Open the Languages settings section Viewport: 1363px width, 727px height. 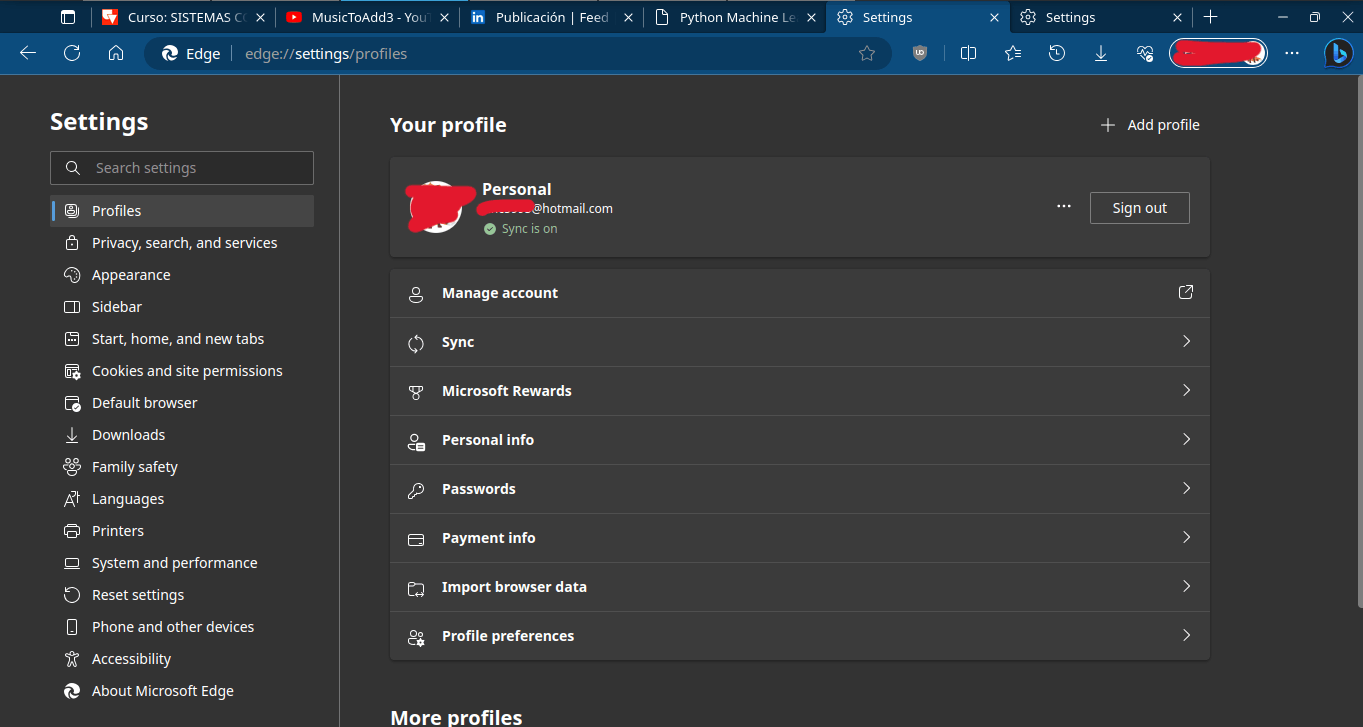click(182, 499)
